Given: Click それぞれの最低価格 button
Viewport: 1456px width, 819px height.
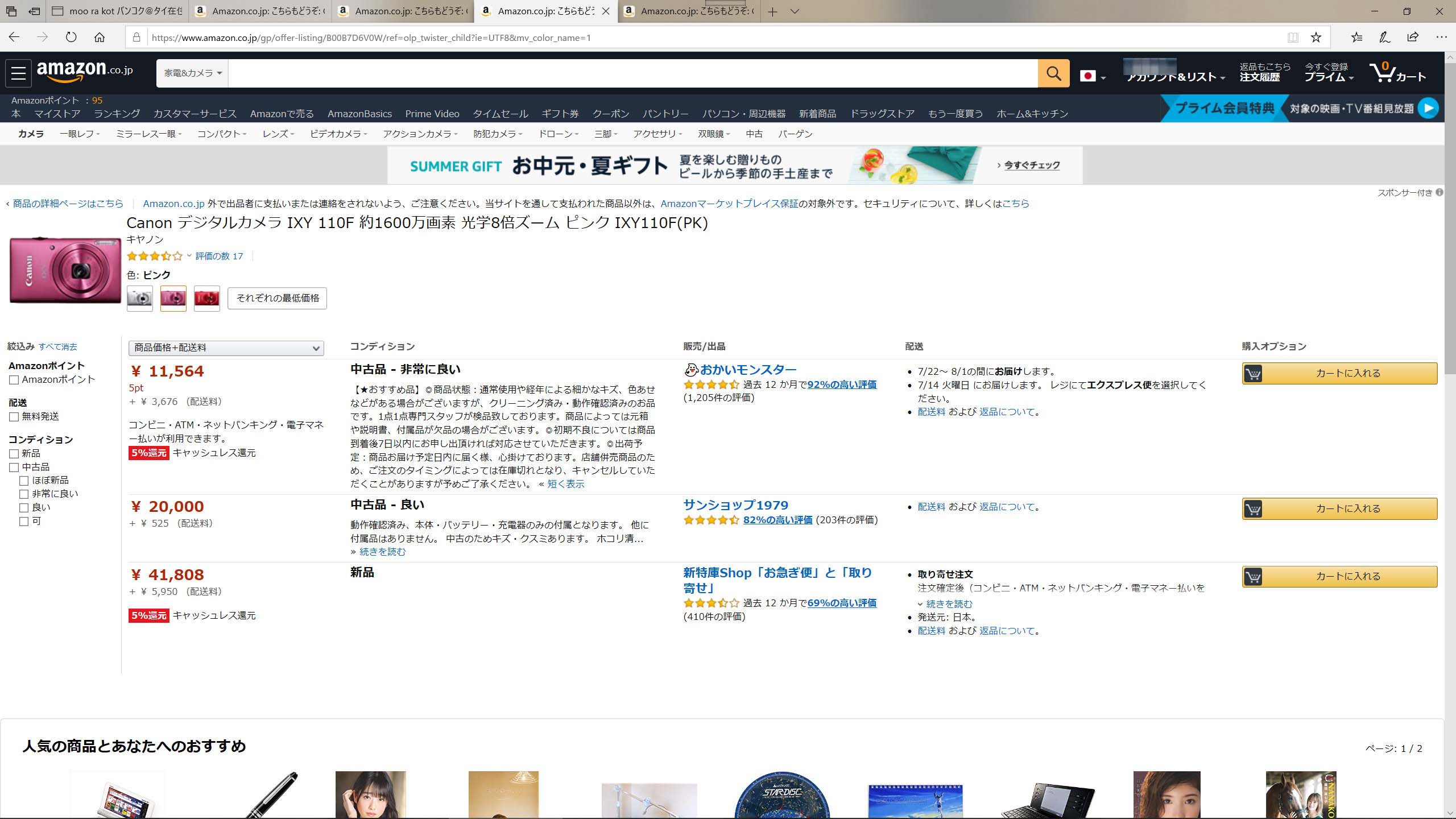Looking at the screenshot, I should [x=278, y=299].
